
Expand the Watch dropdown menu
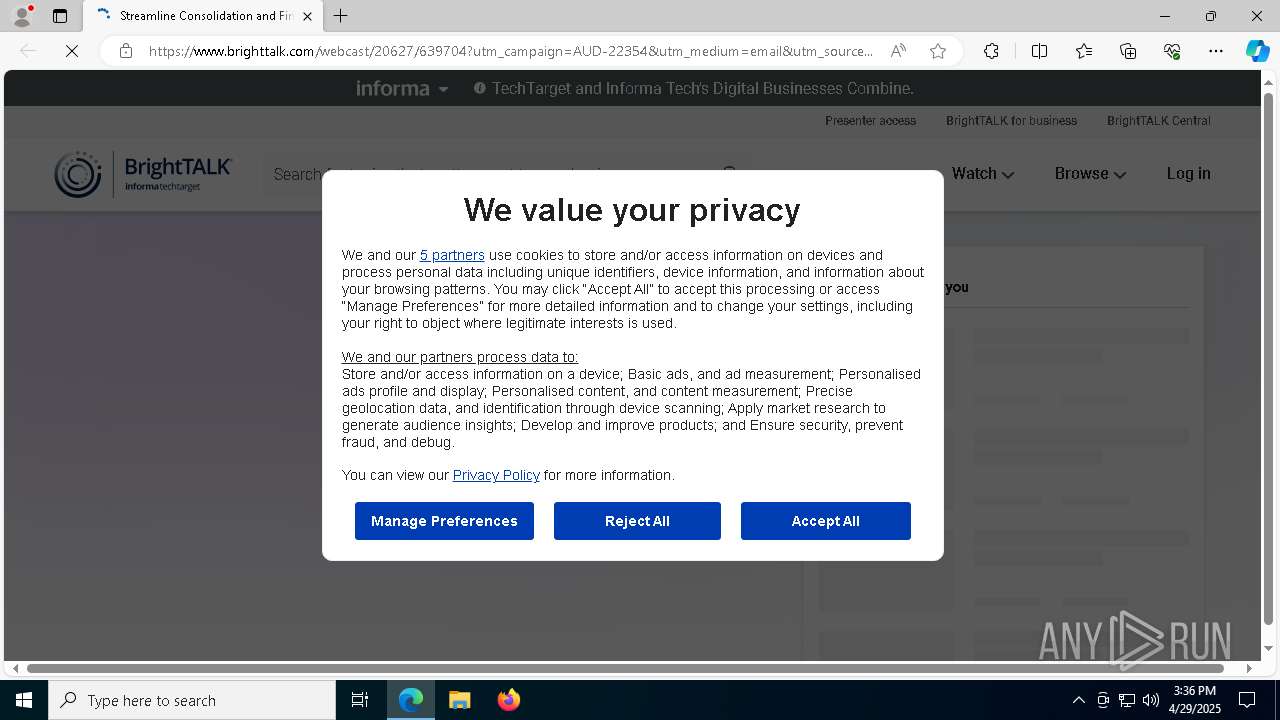pyautogui.click(x=983, y=173)
